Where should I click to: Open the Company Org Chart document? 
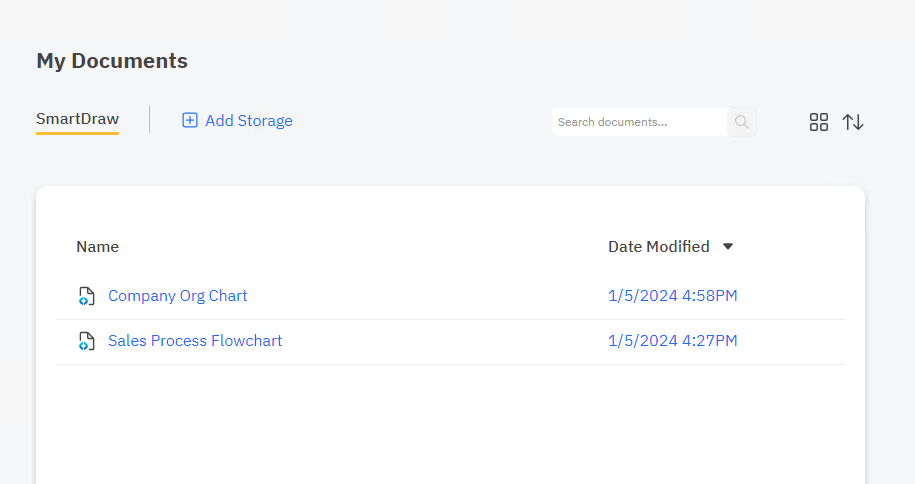[x=178, y=296]
